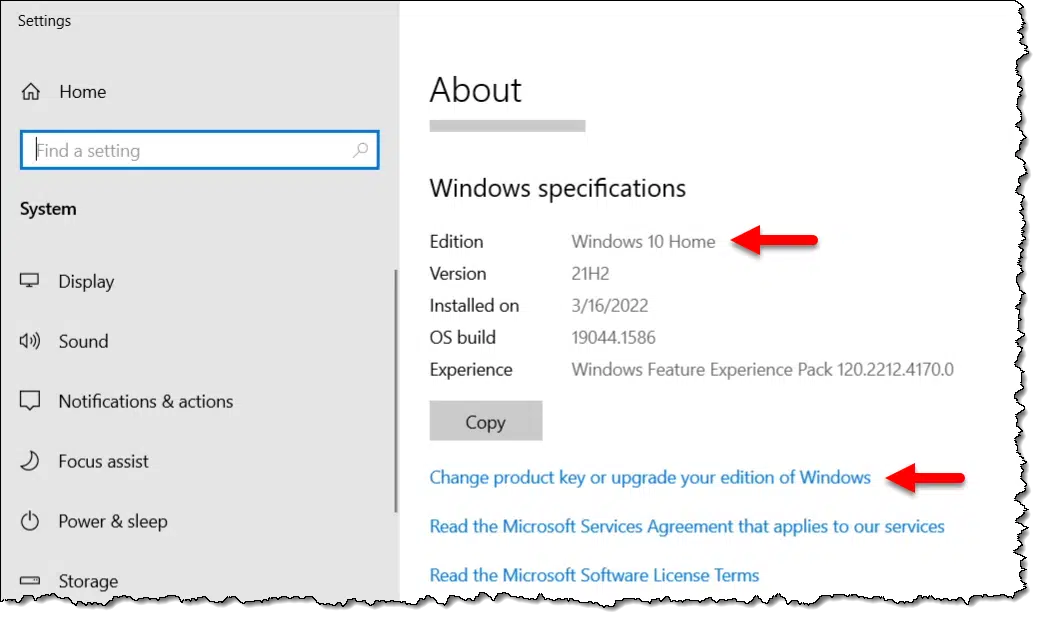Select Focus assist
This screenshot has height=619, width=1041.
[104, 461]
